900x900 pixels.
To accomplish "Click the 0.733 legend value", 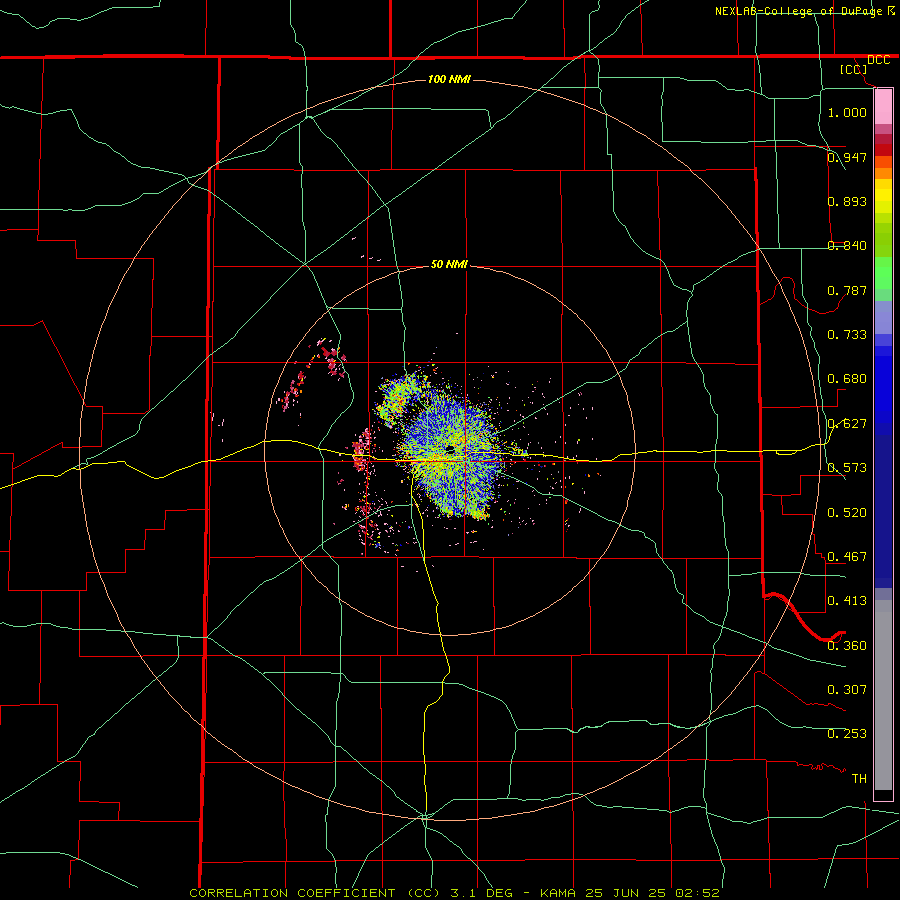I will tap(847, 334).
